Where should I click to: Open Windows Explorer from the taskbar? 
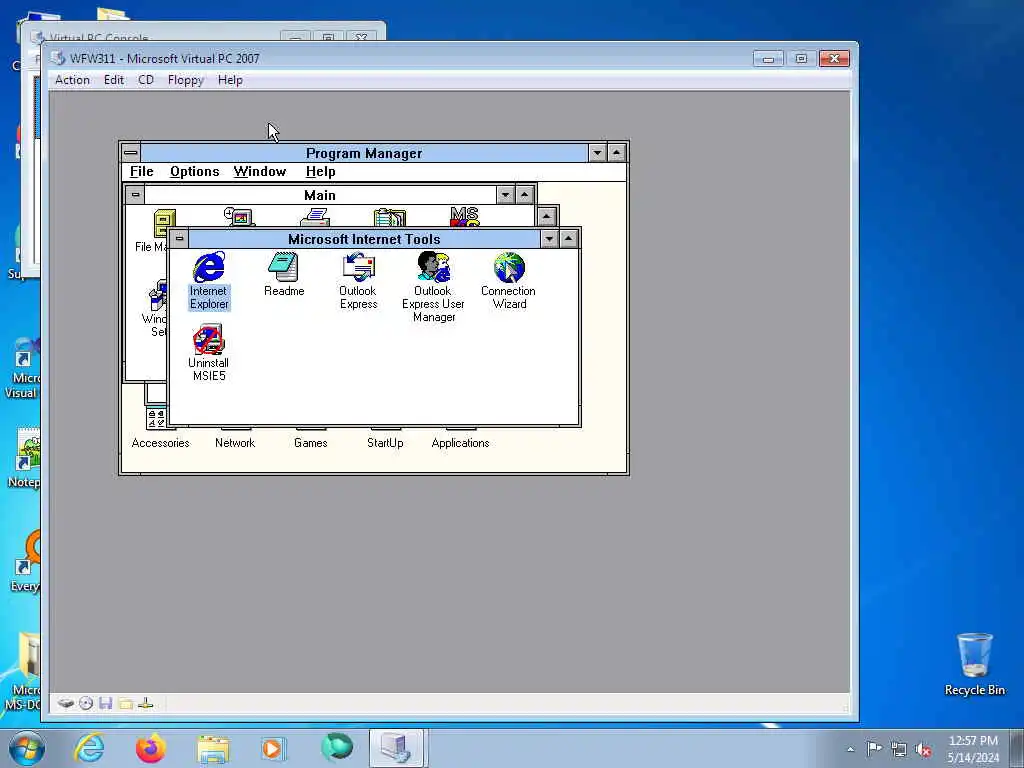[213, 748]
